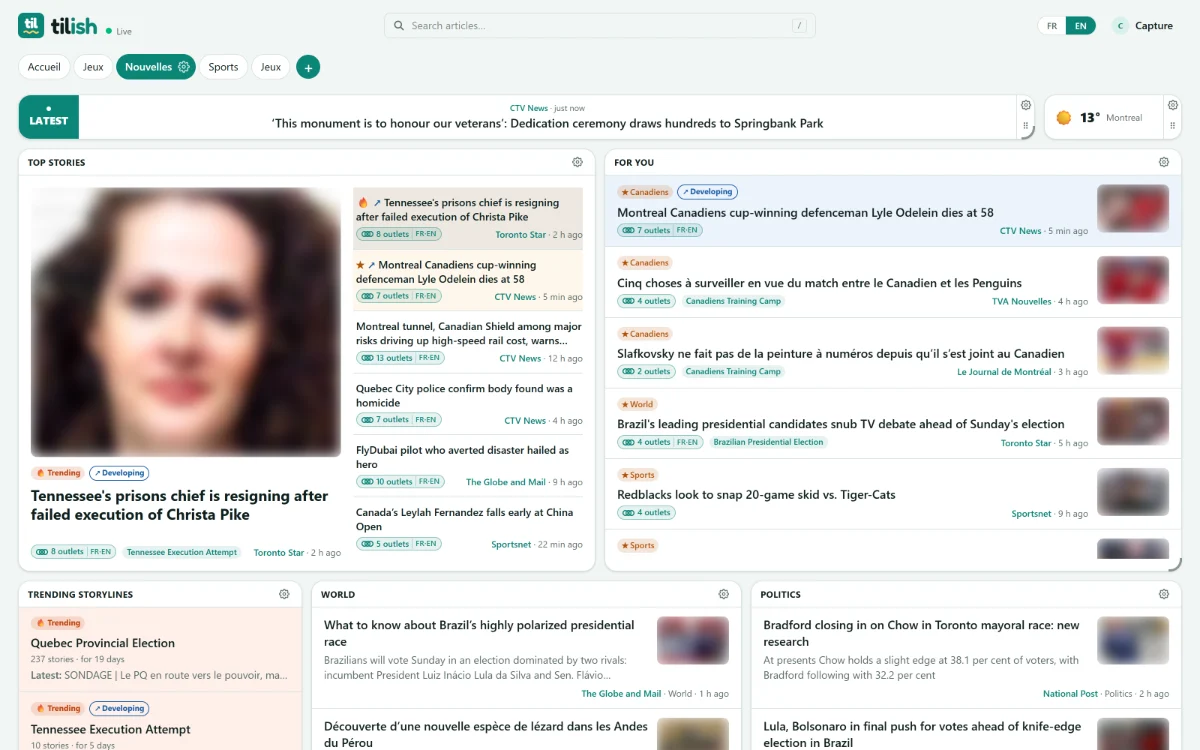Open Bradford closing in on Chow article

pos(921,633)
